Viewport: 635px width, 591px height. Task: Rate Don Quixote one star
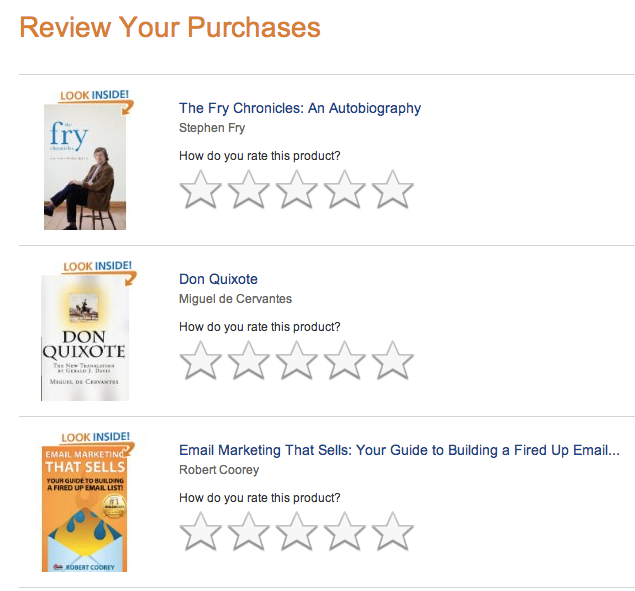(200, 360)
